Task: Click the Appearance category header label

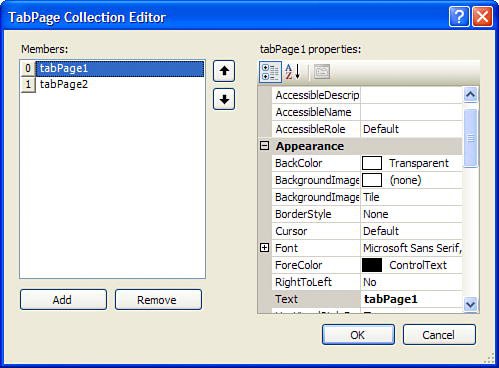Action: [x=310, y=146]
